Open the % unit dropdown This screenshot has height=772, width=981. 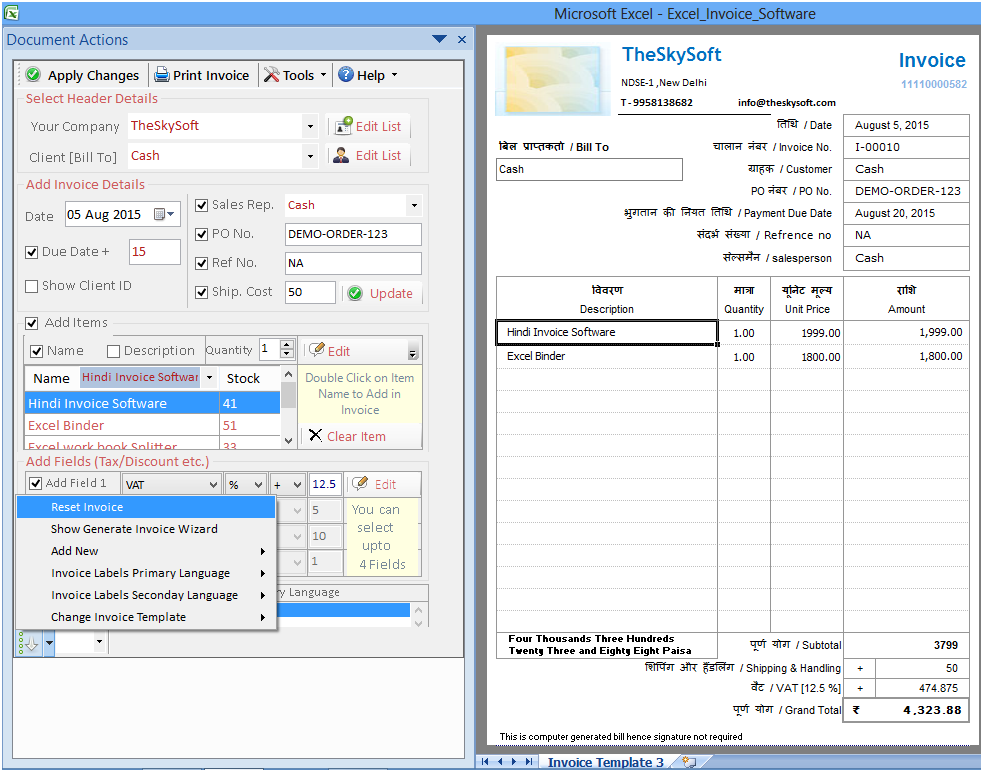click(x=258, y=485)
